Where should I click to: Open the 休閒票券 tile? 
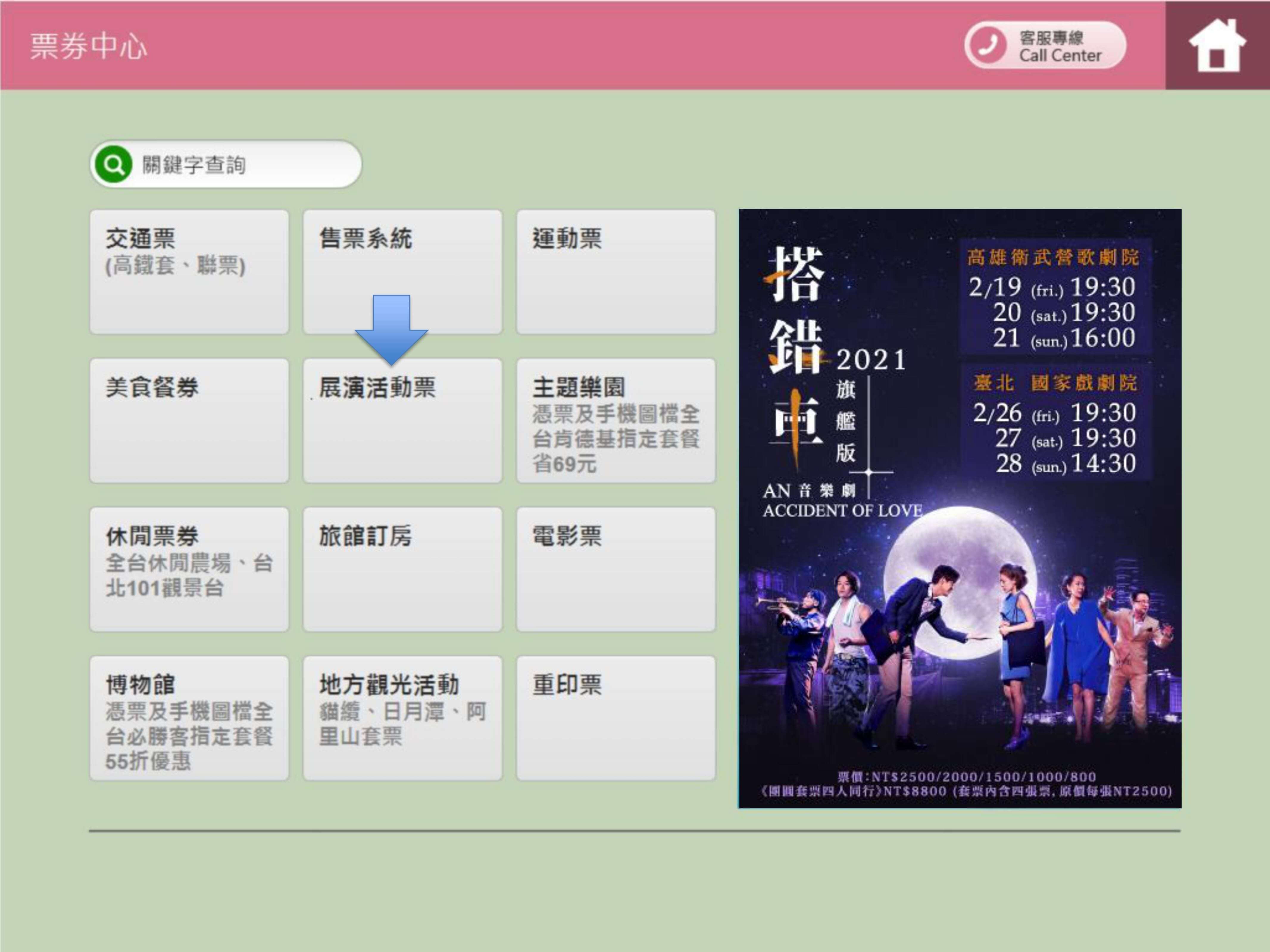coord(189,569)
